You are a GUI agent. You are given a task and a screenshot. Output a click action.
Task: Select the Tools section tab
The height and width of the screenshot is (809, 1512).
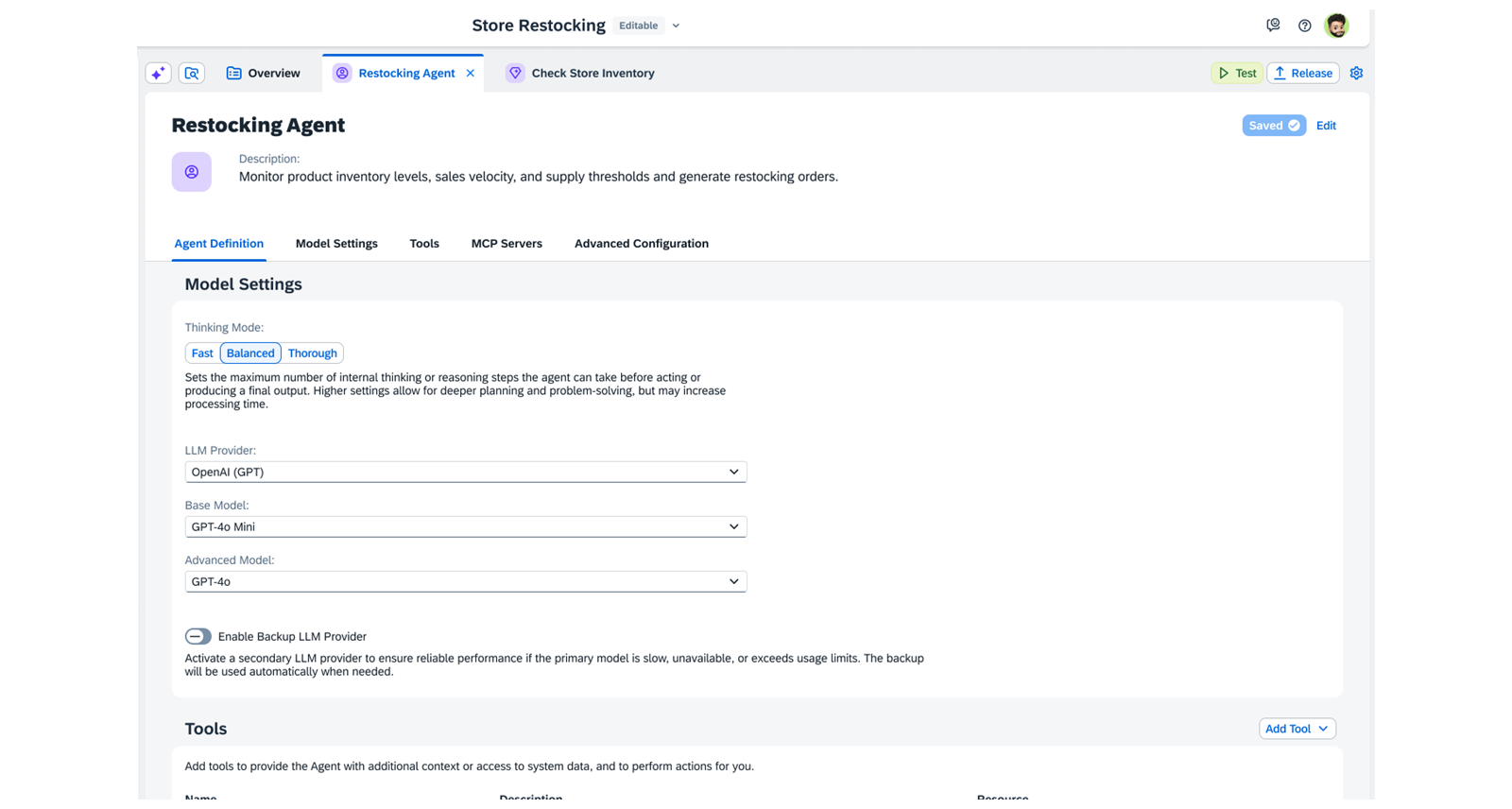point(424,244)
